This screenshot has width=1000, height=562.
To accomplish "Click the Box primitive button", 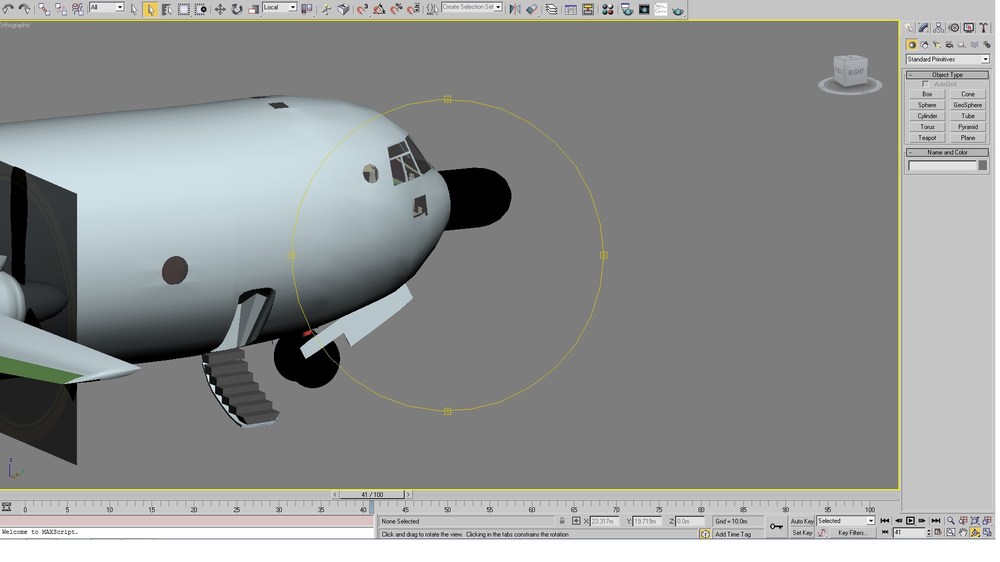I will 927,94.
